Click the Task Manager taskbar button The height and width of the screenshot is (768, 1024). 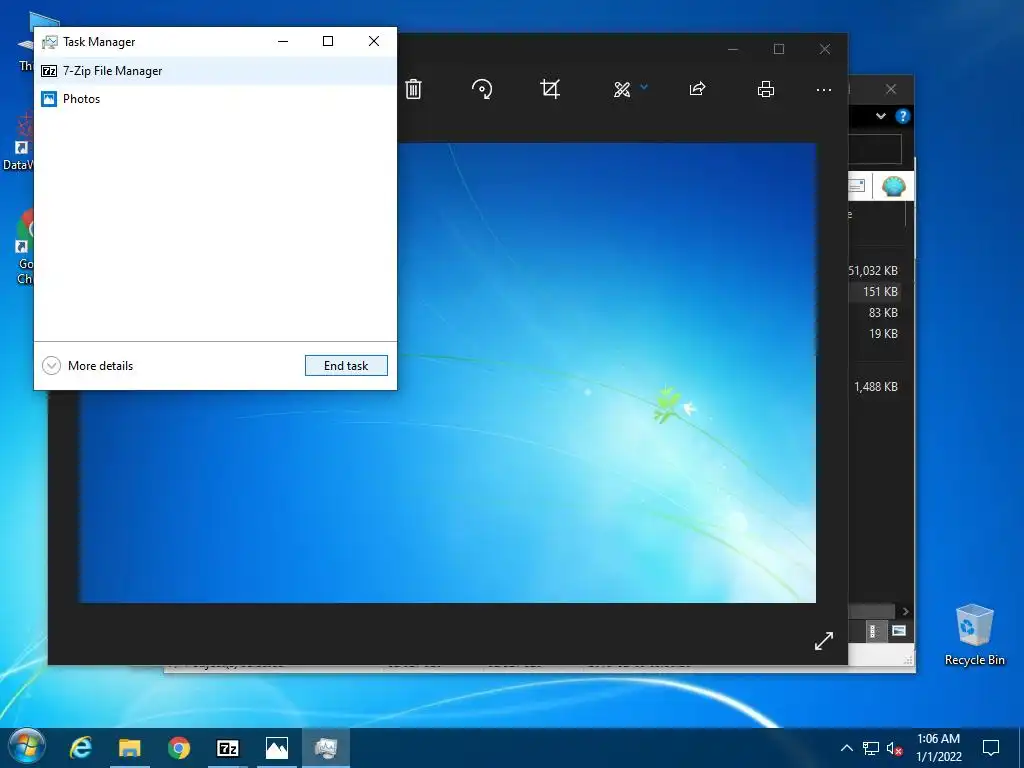[325, 748]
